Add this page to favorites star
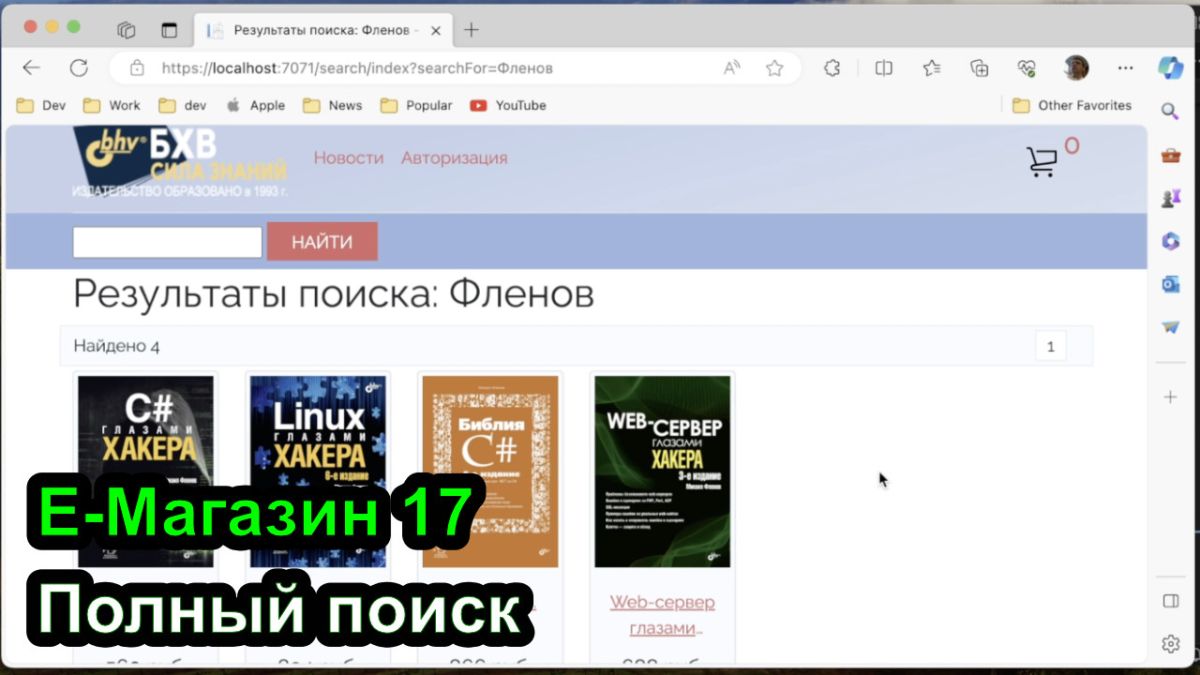The image size is (1200, 675). click(774, 68)
